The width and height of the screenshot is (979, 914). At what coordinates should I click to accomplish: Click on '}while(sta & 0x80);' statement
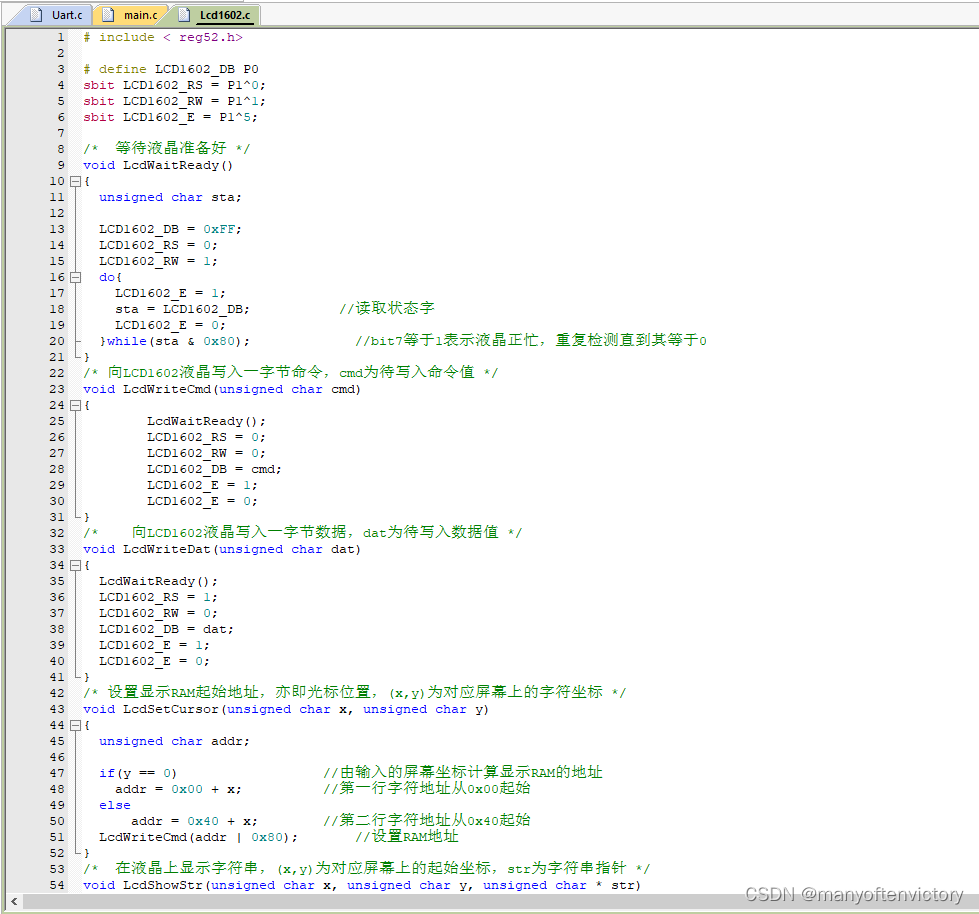[174, 342]
